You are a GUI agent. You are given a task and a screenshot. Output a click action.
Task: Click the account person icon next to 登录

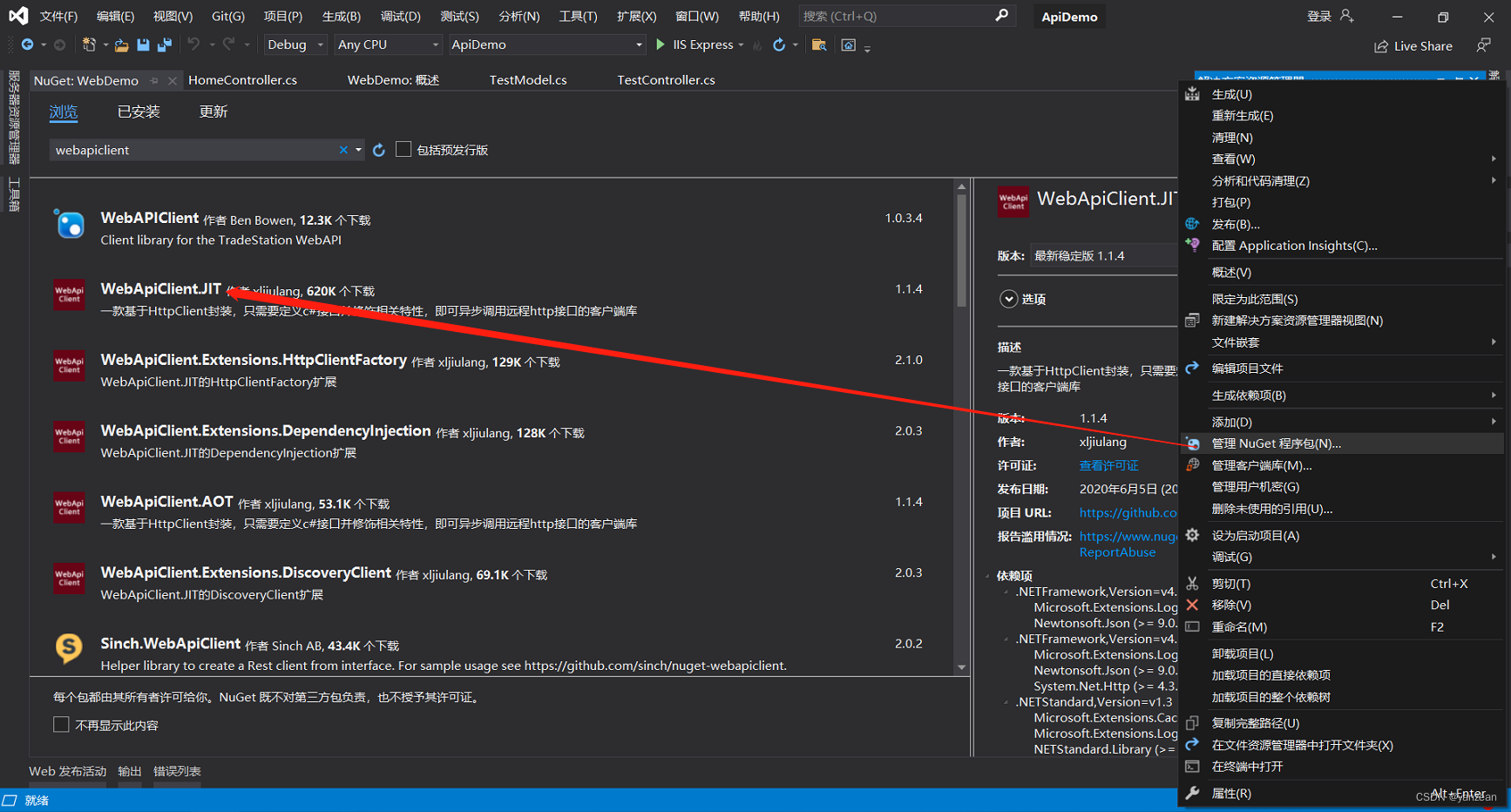pyautogui.click(x=1347, y=16)
